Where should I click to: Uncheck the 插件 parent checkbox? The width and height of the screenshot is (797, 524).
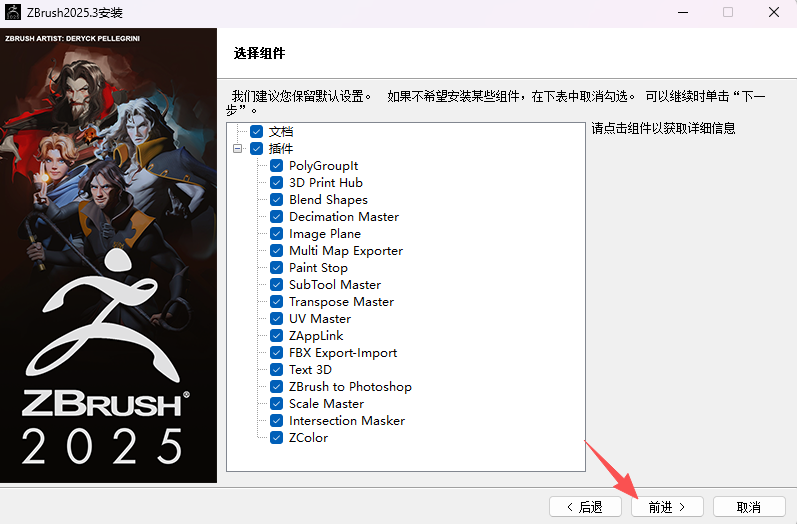click(257, 148)
